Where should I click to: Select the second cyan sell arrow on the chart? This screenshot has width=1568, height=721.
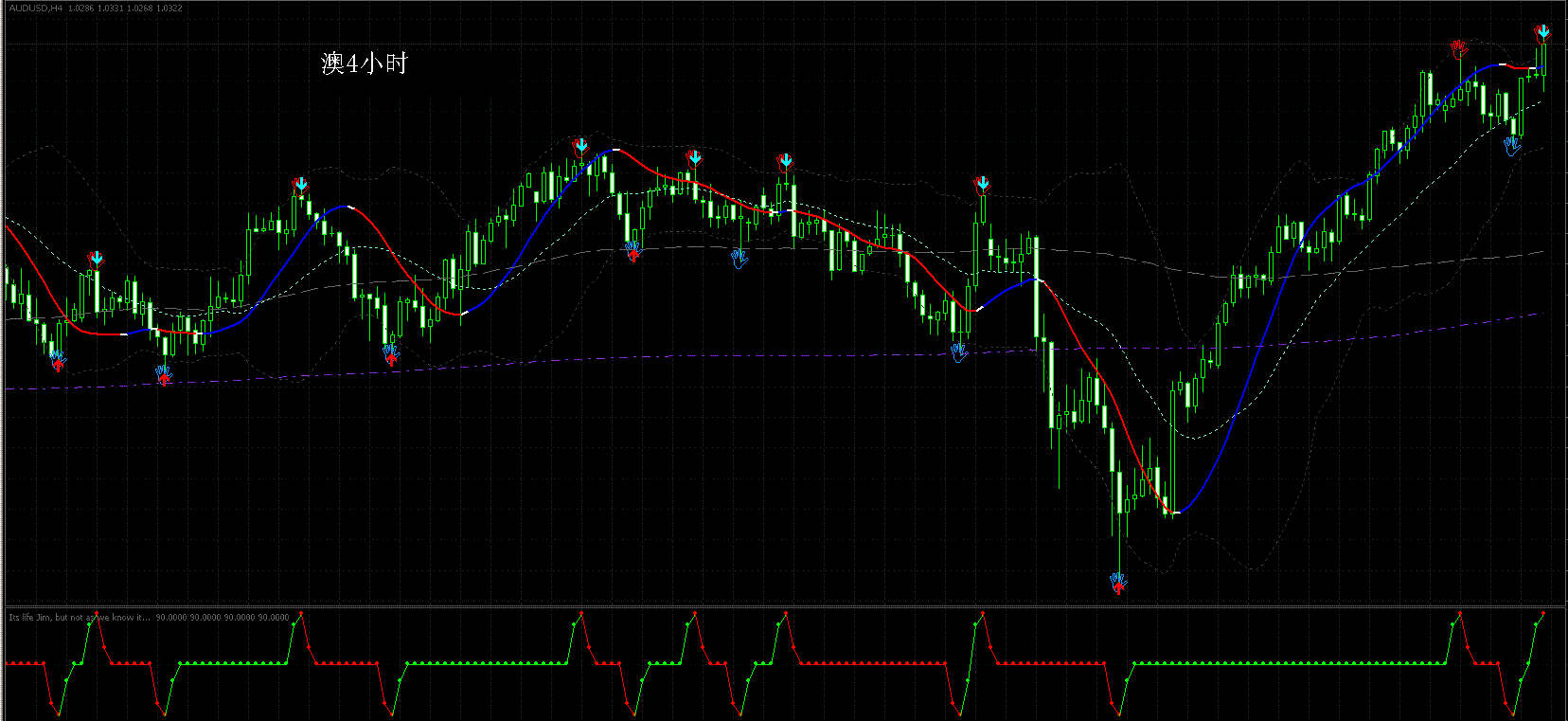(301, 184)
